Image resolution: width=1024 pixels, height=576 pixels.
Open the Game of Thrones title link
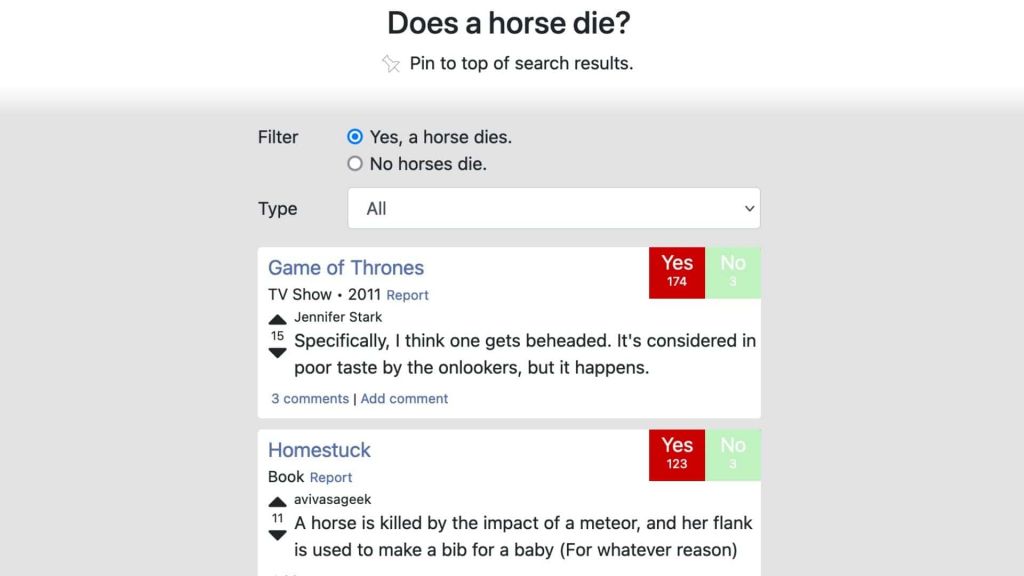point(345,268)
